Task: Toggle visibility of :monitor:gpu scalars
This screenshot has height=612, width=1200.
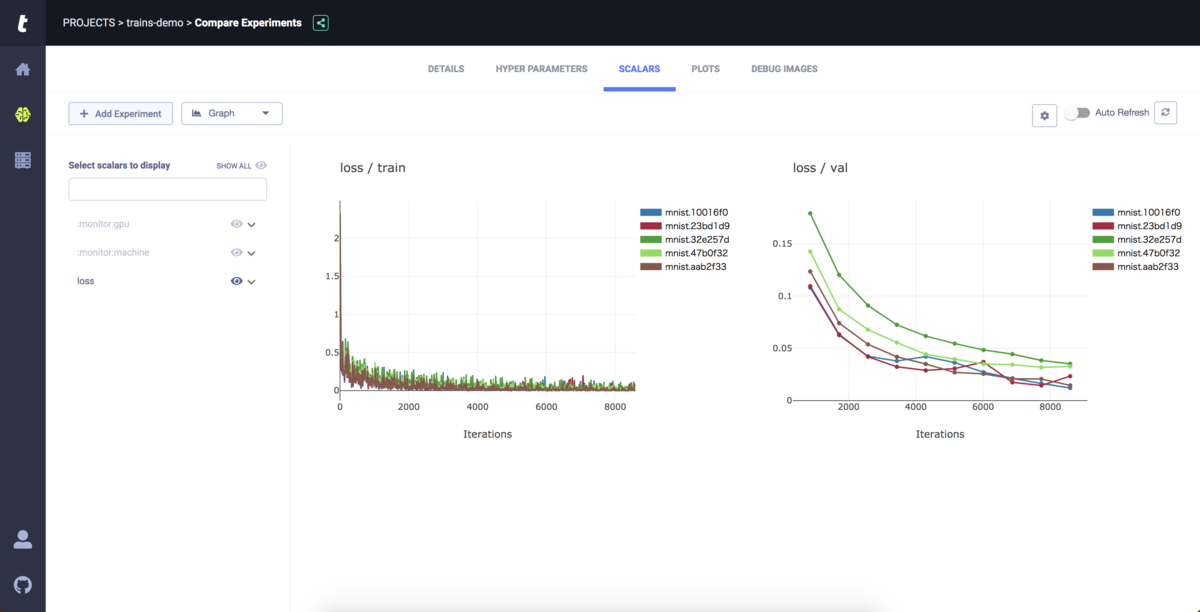Action: 237,224
